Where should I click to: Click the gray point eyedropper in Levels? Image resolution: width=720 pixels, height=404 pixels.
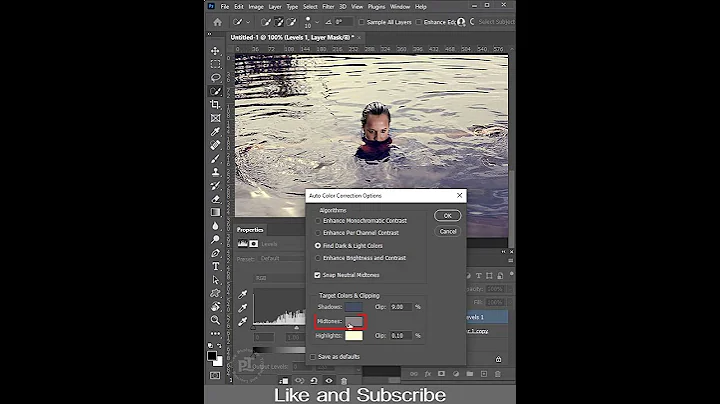pyautogui.click(x=243, y=308)
